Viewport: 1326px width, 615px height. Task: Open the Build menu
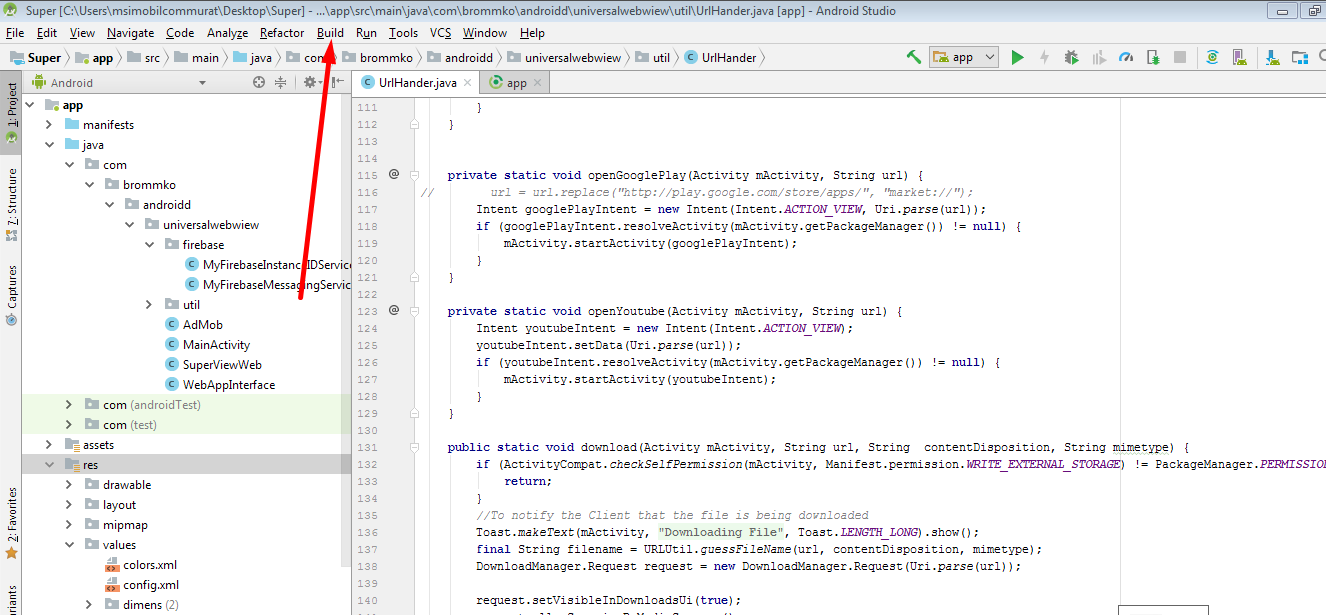[x=330, y=33]
